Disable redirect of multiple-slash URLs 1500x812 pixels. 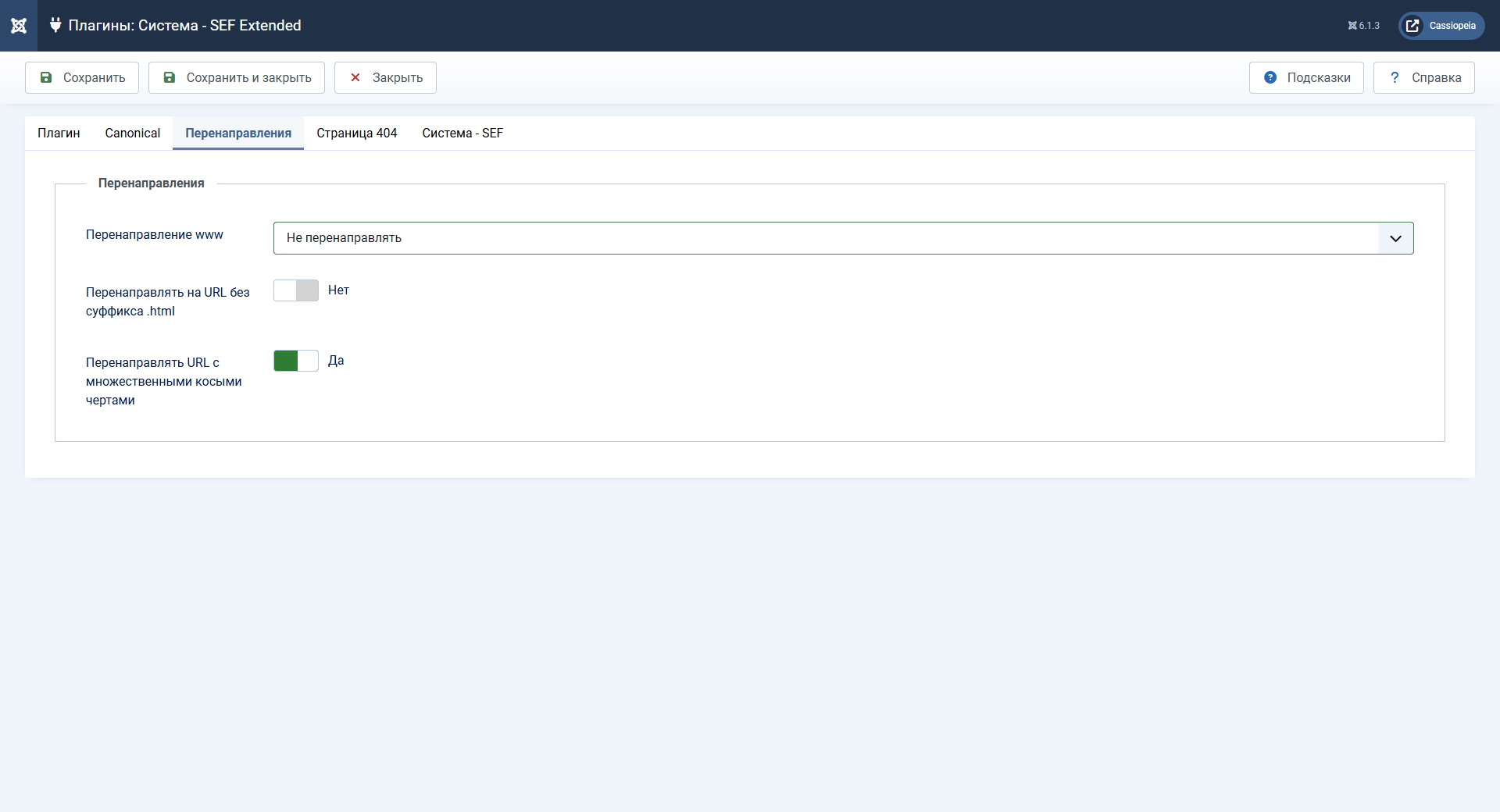296,361
